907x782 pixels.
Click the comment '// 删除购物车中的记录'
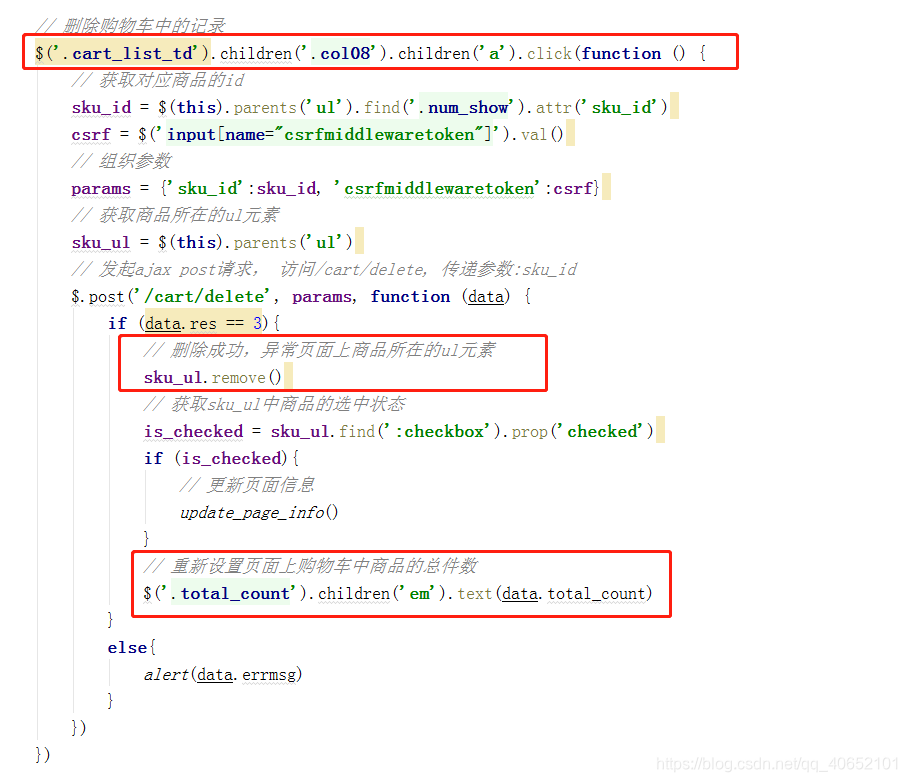(x=130, y=25)
